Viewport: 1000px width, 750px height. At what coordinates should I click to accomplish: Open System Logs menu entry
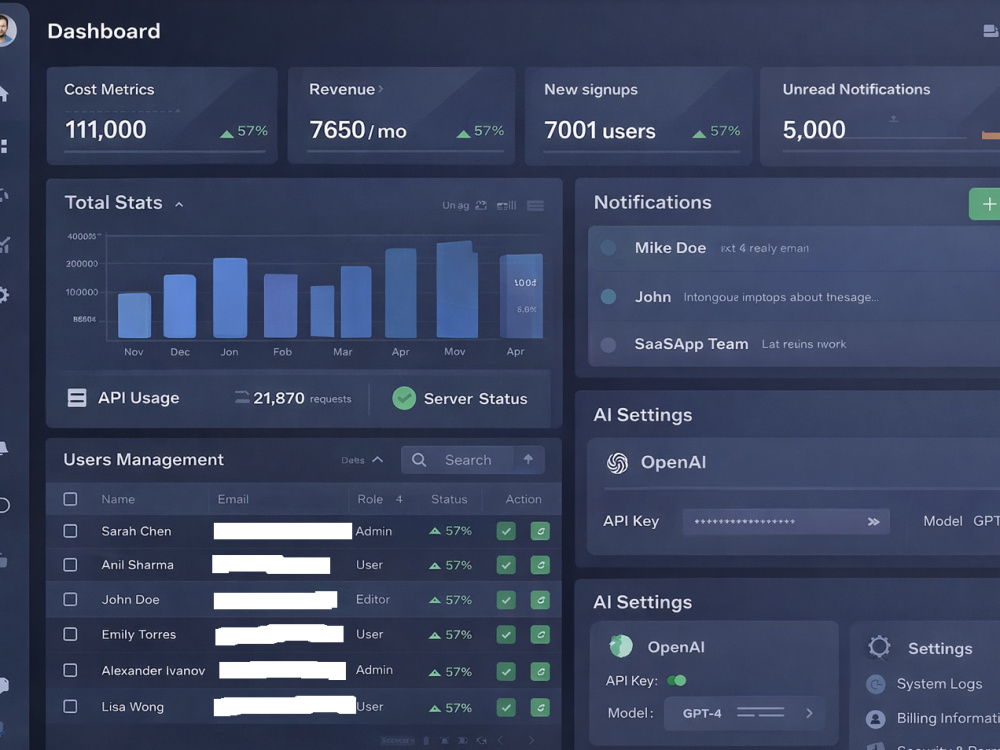939,684
